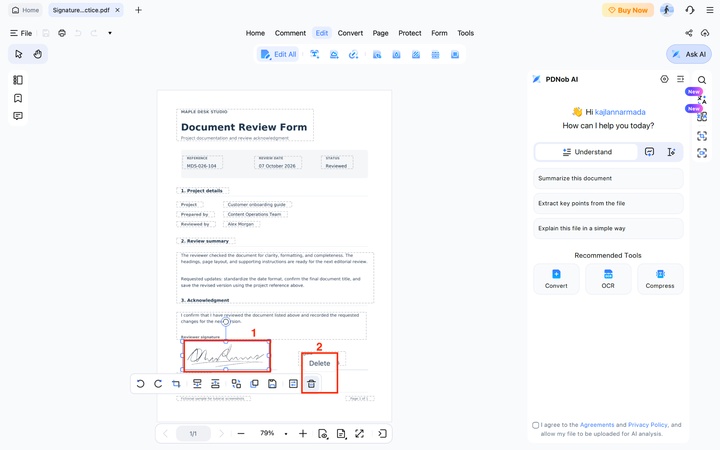Click the save icon in top toolbar
The image size is (720, 450).
pos(46,33)
